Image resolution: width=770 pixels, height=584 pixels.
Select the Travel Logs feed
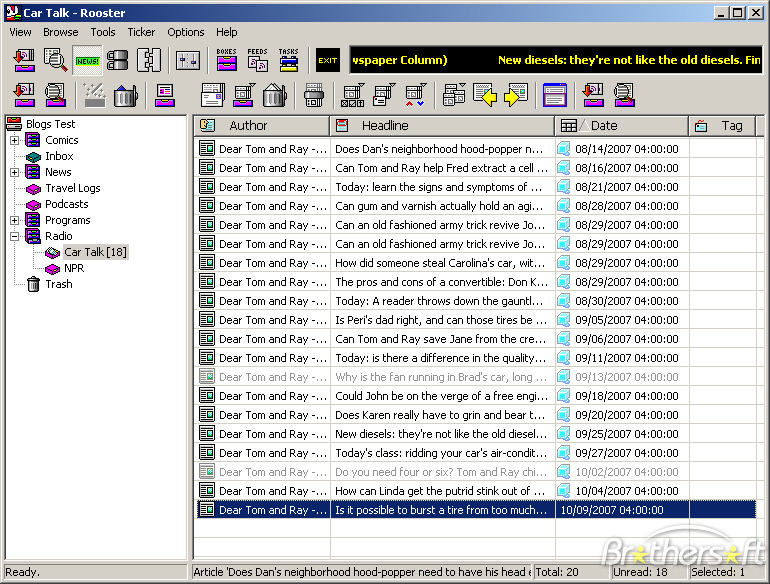coord(73,188)
